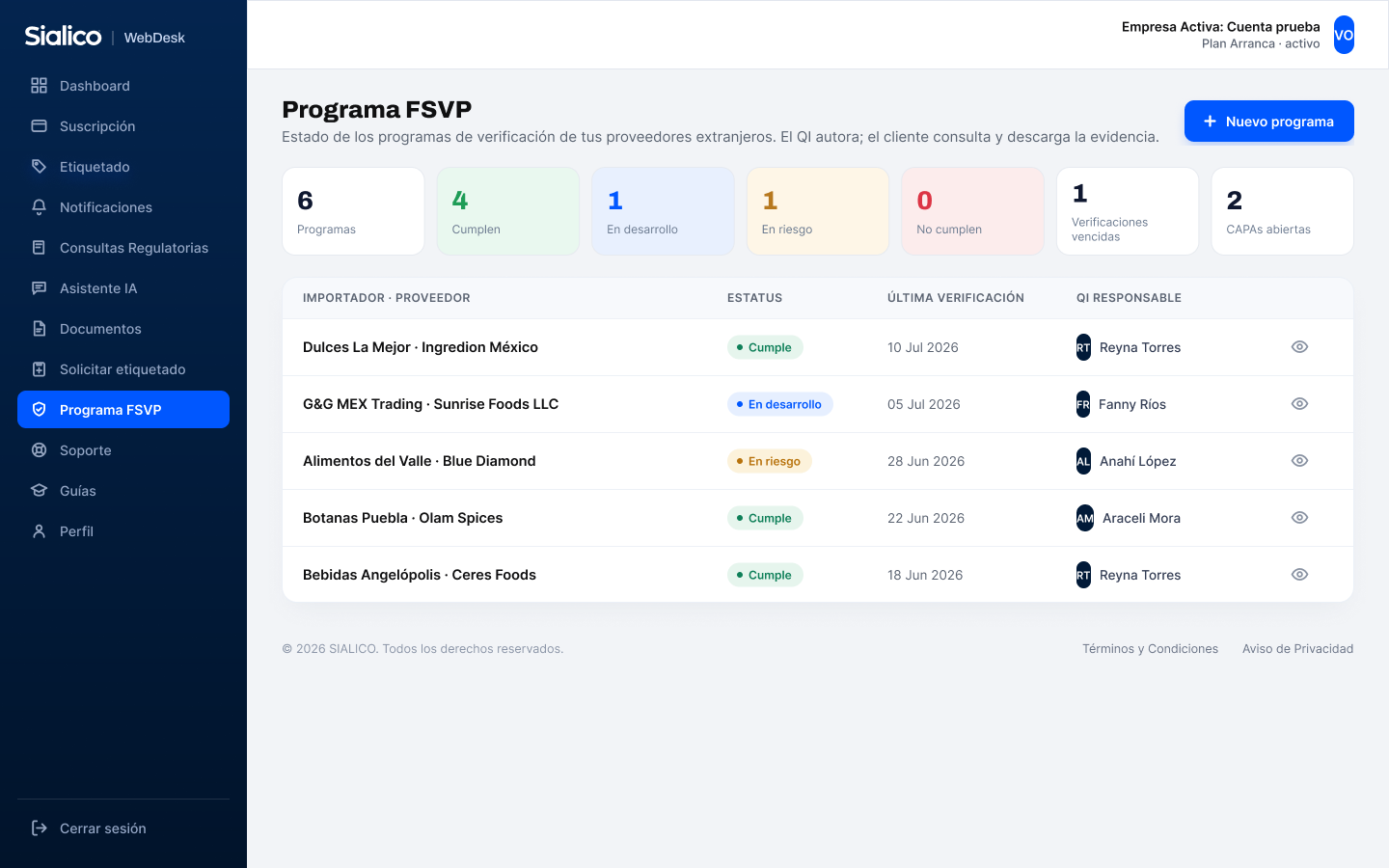
Task: Click the shield icon of Programa FSVP
Action: pos(39,410)
